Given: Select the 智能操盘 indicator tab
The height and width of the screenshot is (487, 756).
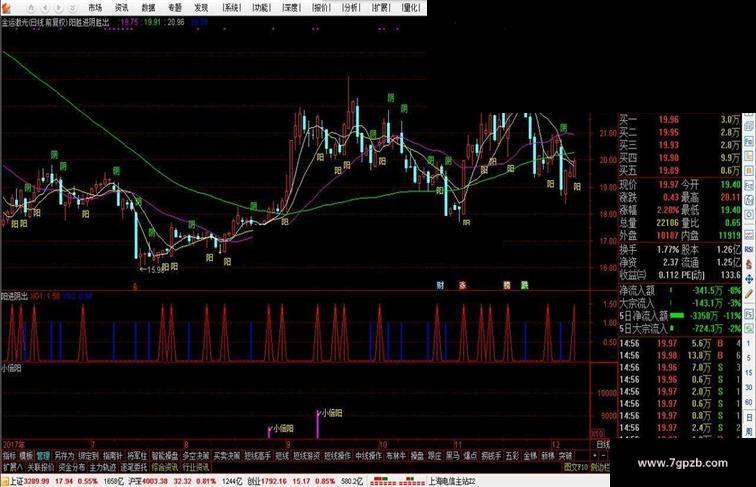Looking at the screenshot, I should 165,456.
